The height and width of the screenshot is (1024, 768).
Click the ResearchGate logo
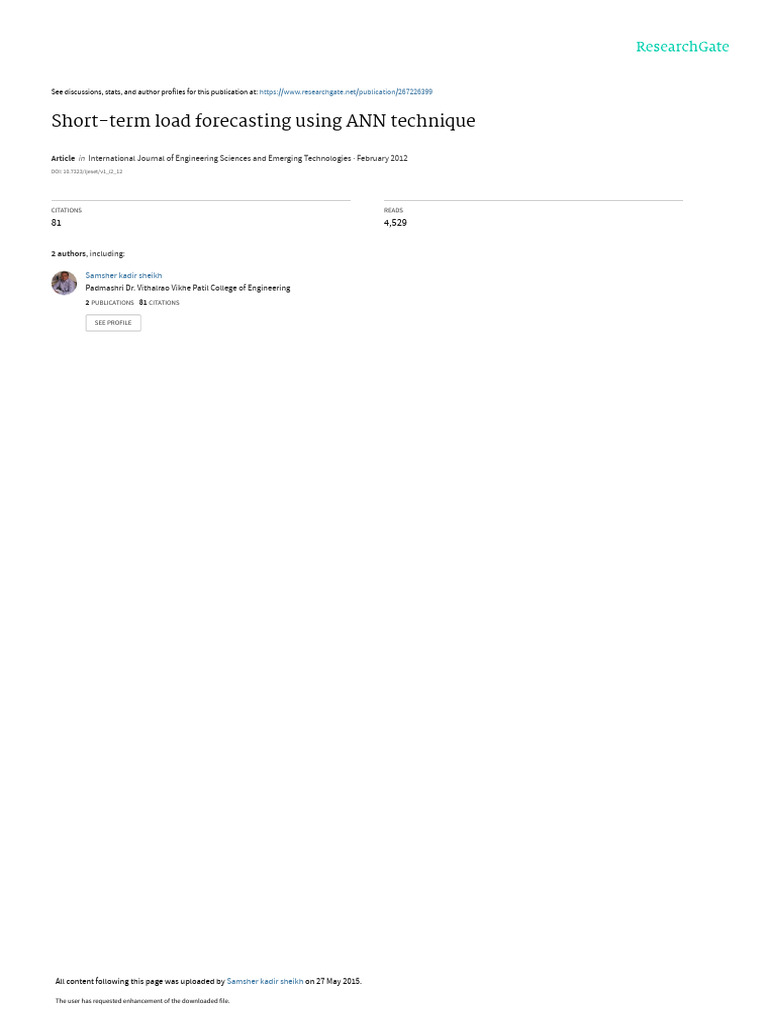[682, 46]
